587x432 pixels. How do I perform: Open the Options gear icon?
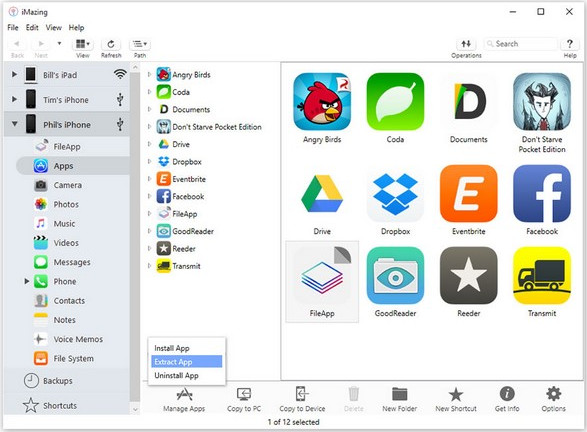[553, 394]
